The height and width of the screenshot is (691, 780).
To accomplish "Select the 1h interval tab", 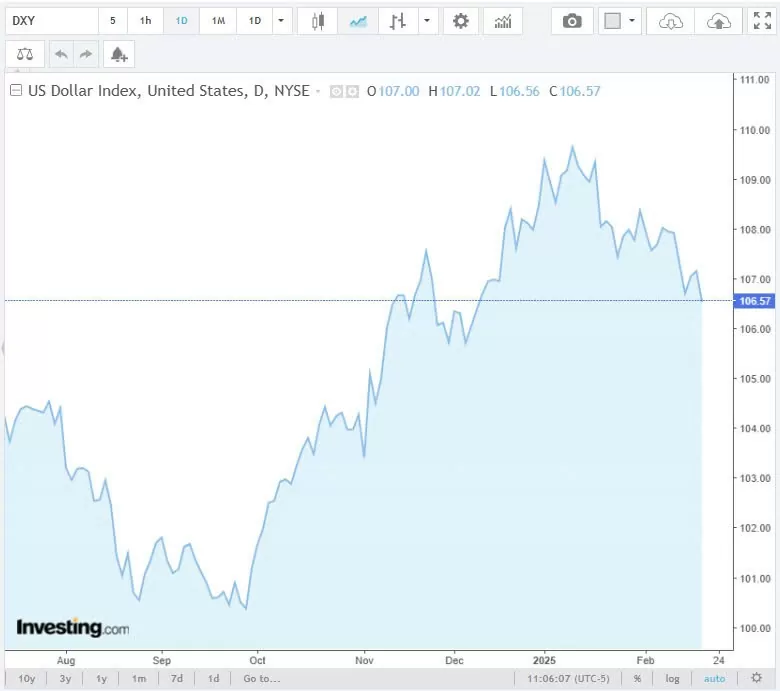I will pos(146,21).
